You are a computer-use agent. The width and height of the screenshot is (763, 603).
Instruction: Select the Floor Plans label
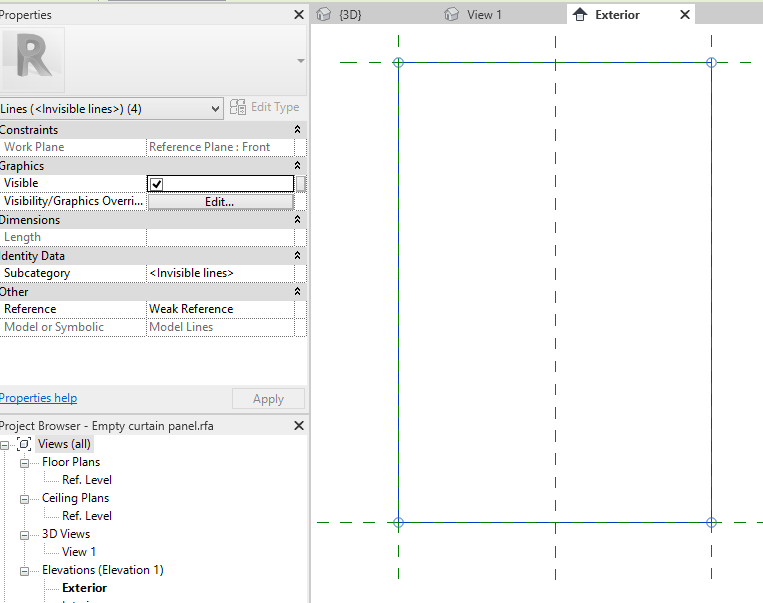point(71,462)
